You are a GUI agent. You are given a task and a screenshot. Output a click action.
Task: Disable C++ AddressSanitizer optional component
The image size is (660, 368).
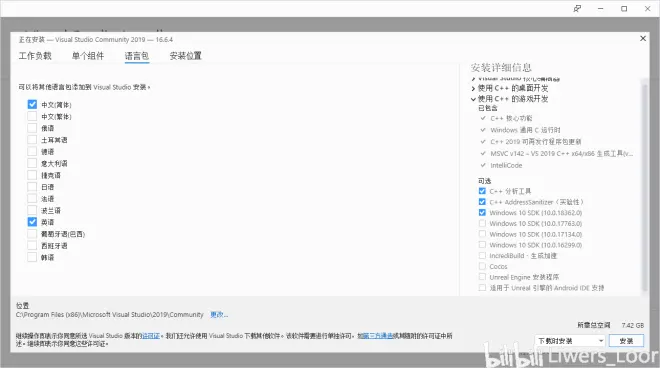point(482,202)
